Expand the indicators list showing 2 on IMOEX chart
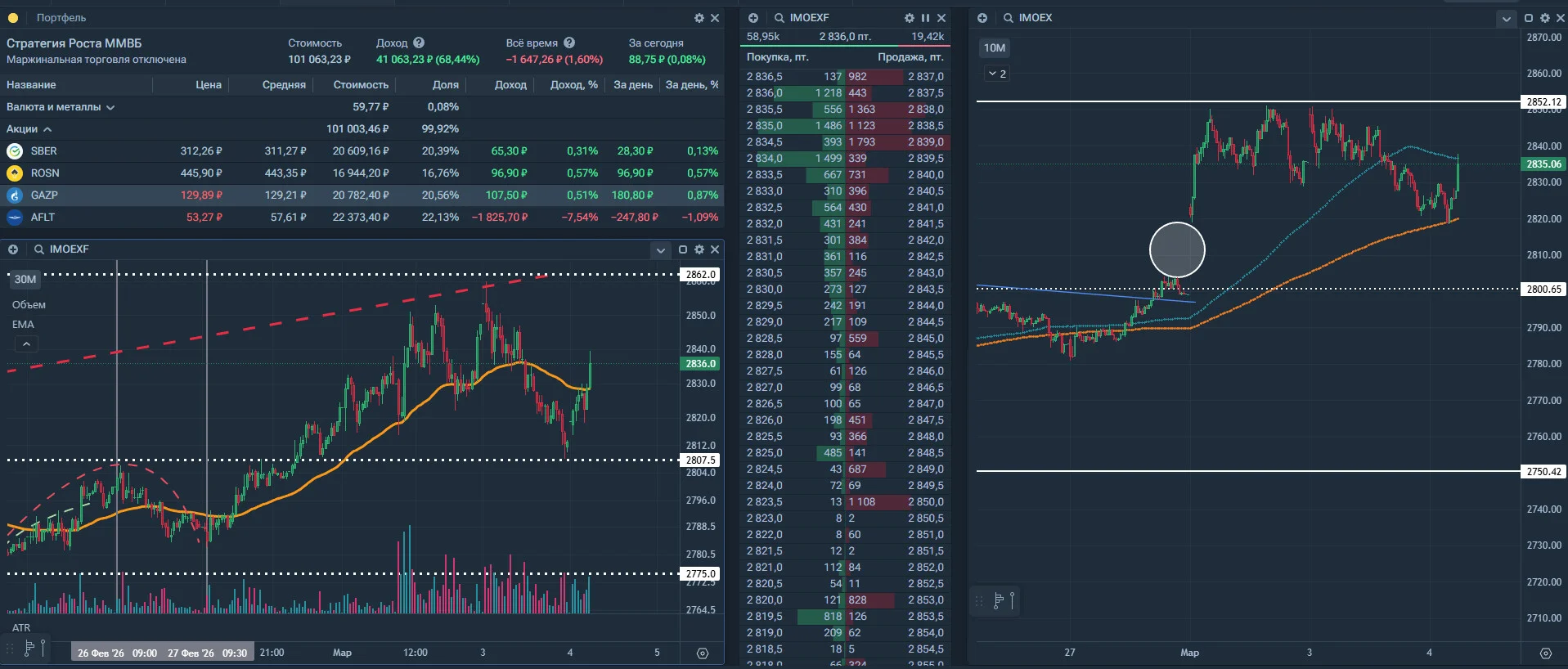1568x669 pixels. point(997,74)
